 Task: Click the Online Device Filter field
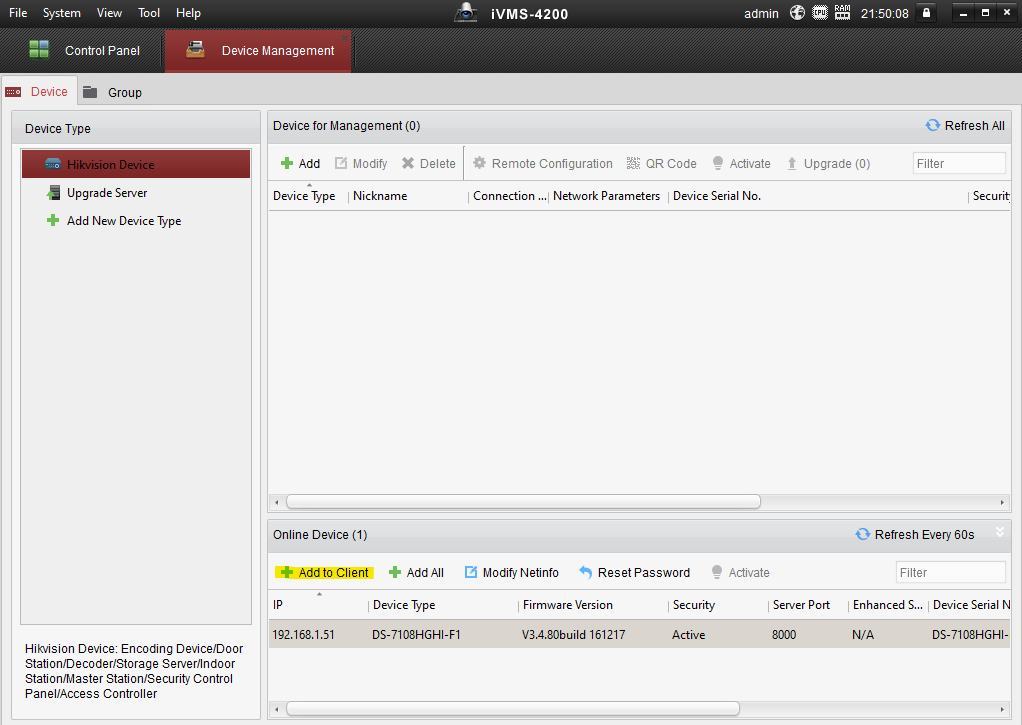950,572
